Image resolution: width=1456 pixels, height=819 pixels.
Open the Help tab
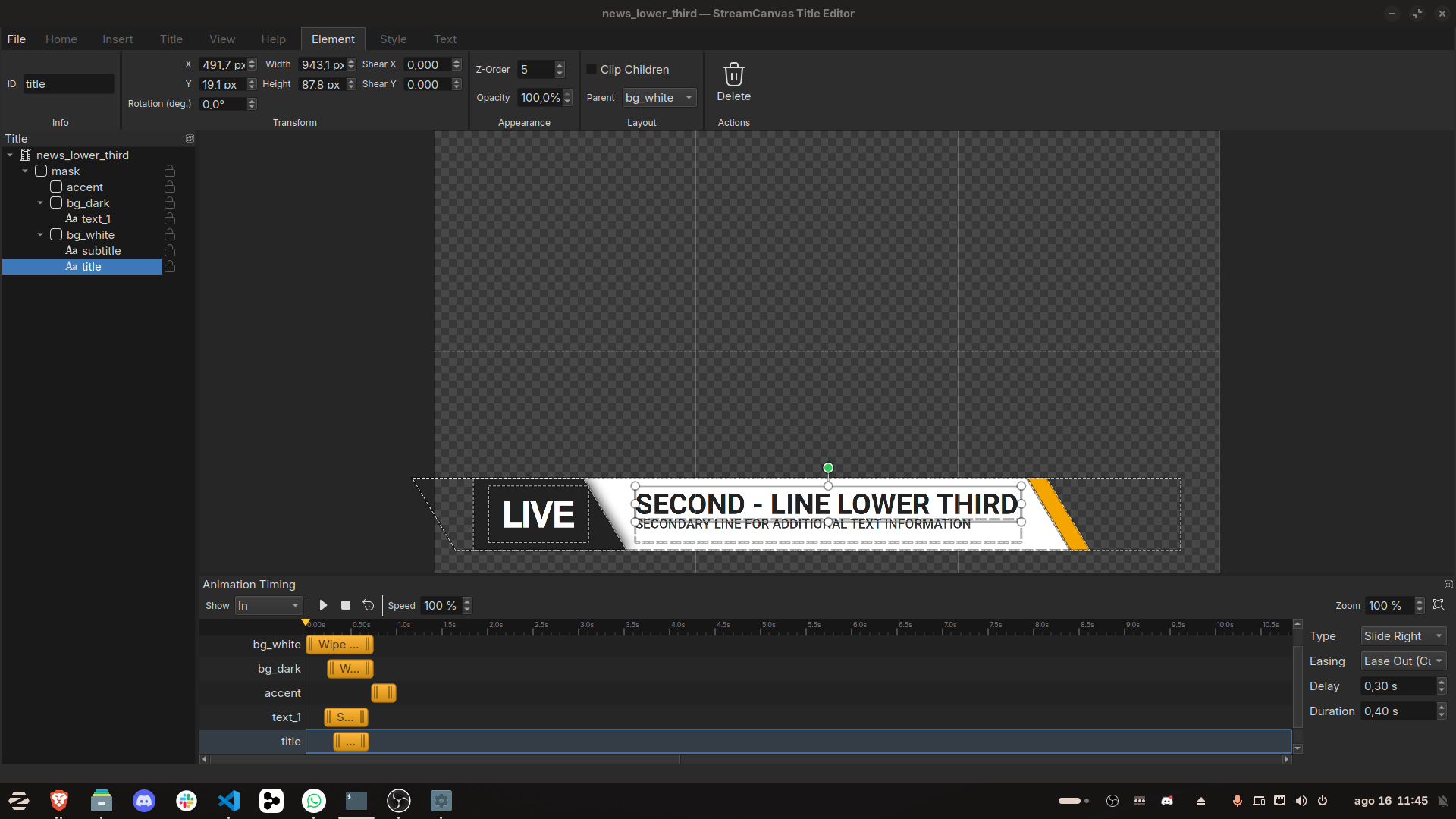pos(274,39)
